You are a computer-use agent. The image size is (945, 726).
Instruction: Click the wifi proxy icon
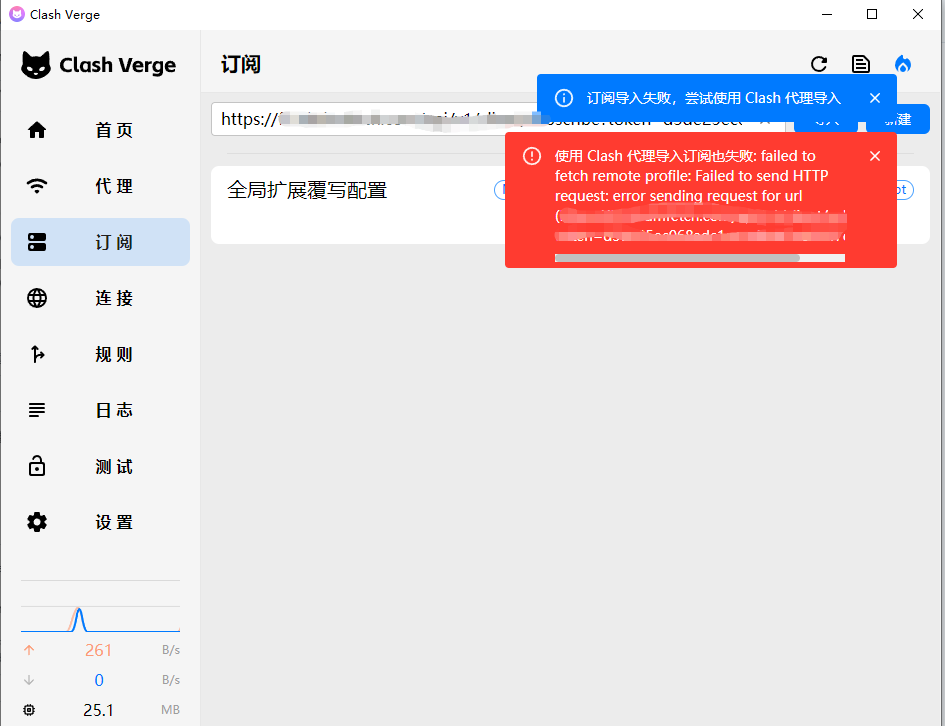pos(37,186)
